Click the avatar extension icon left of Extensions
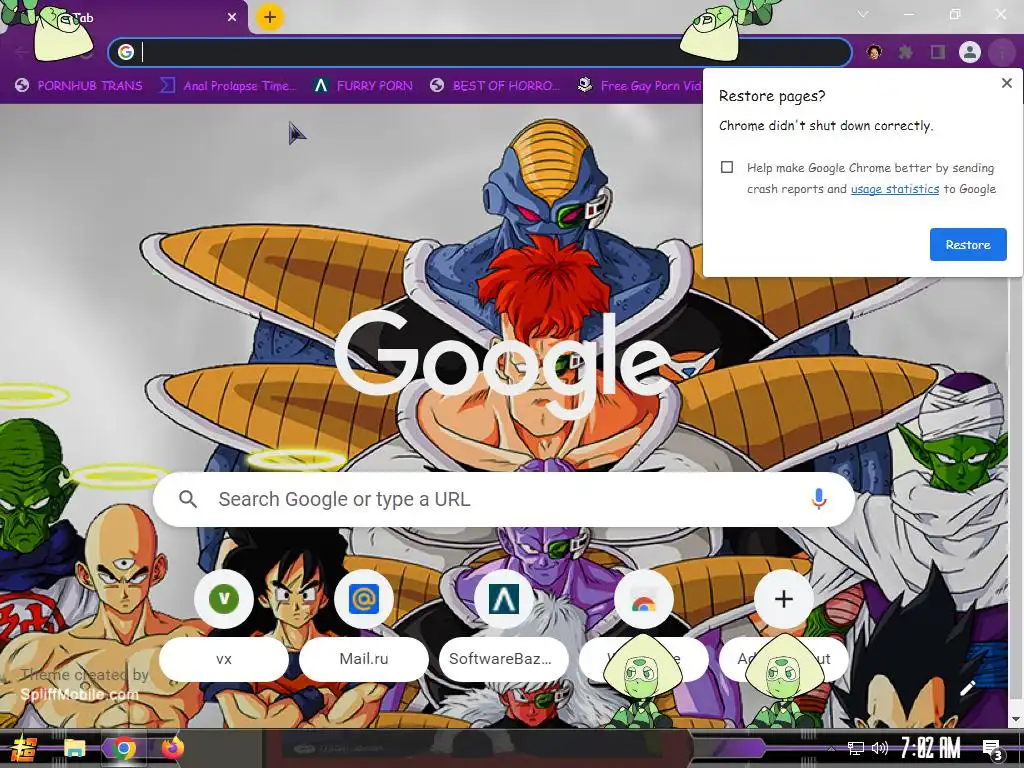The image size is (1024, 768). pos(874,52)
